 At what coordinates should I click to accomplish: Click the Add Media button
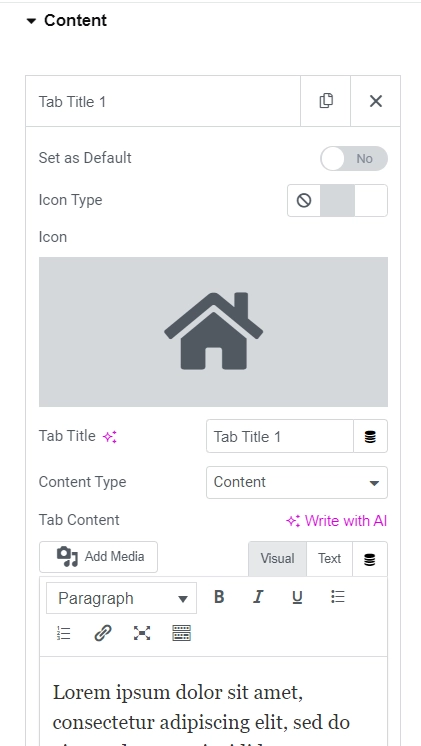coord(98,557)
